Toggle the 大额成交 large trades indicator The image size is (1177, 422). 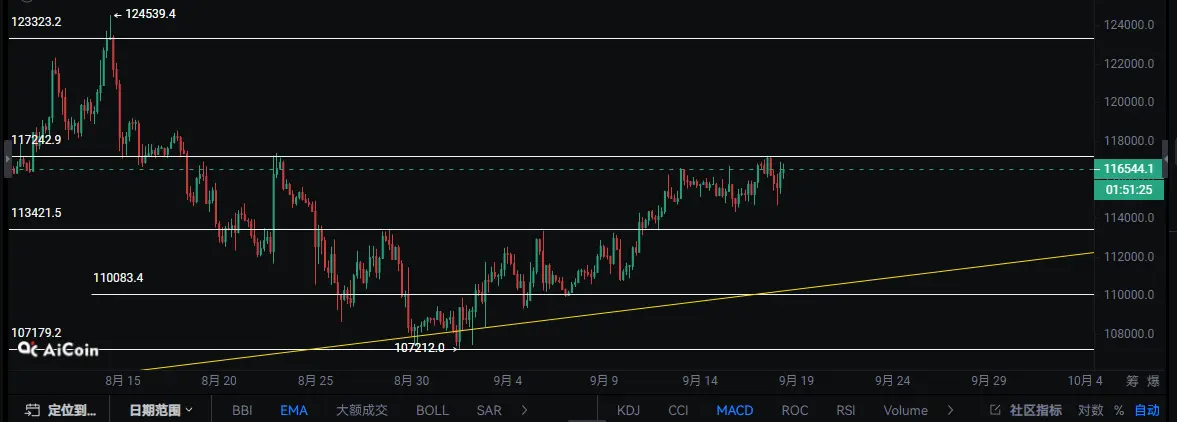tap(362, 411)
